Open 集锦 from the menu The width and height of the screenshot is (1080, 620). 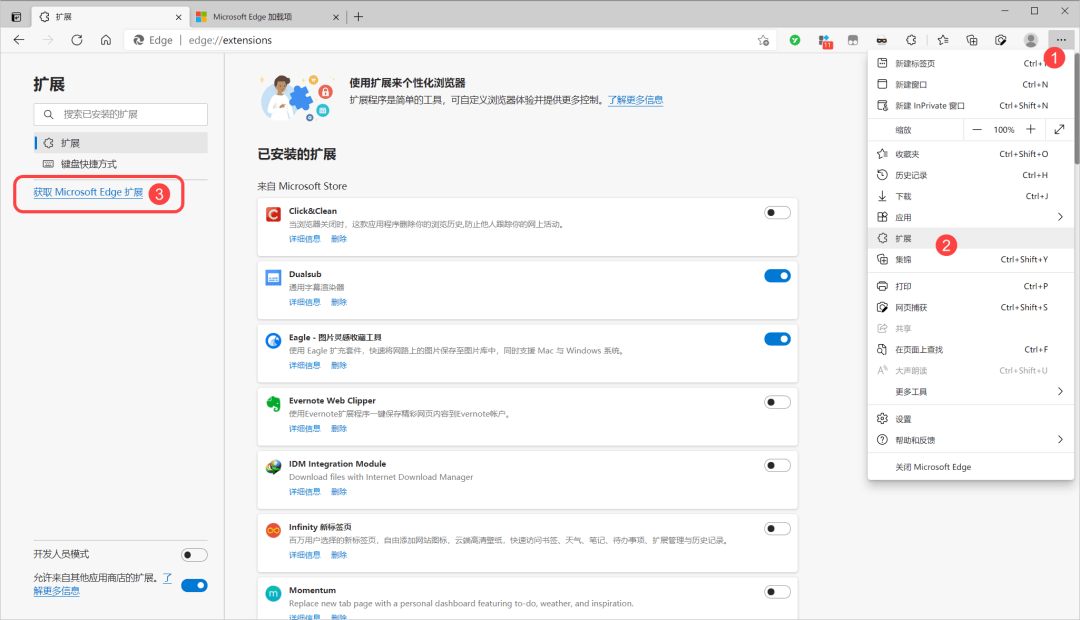[x=970, y=259]
